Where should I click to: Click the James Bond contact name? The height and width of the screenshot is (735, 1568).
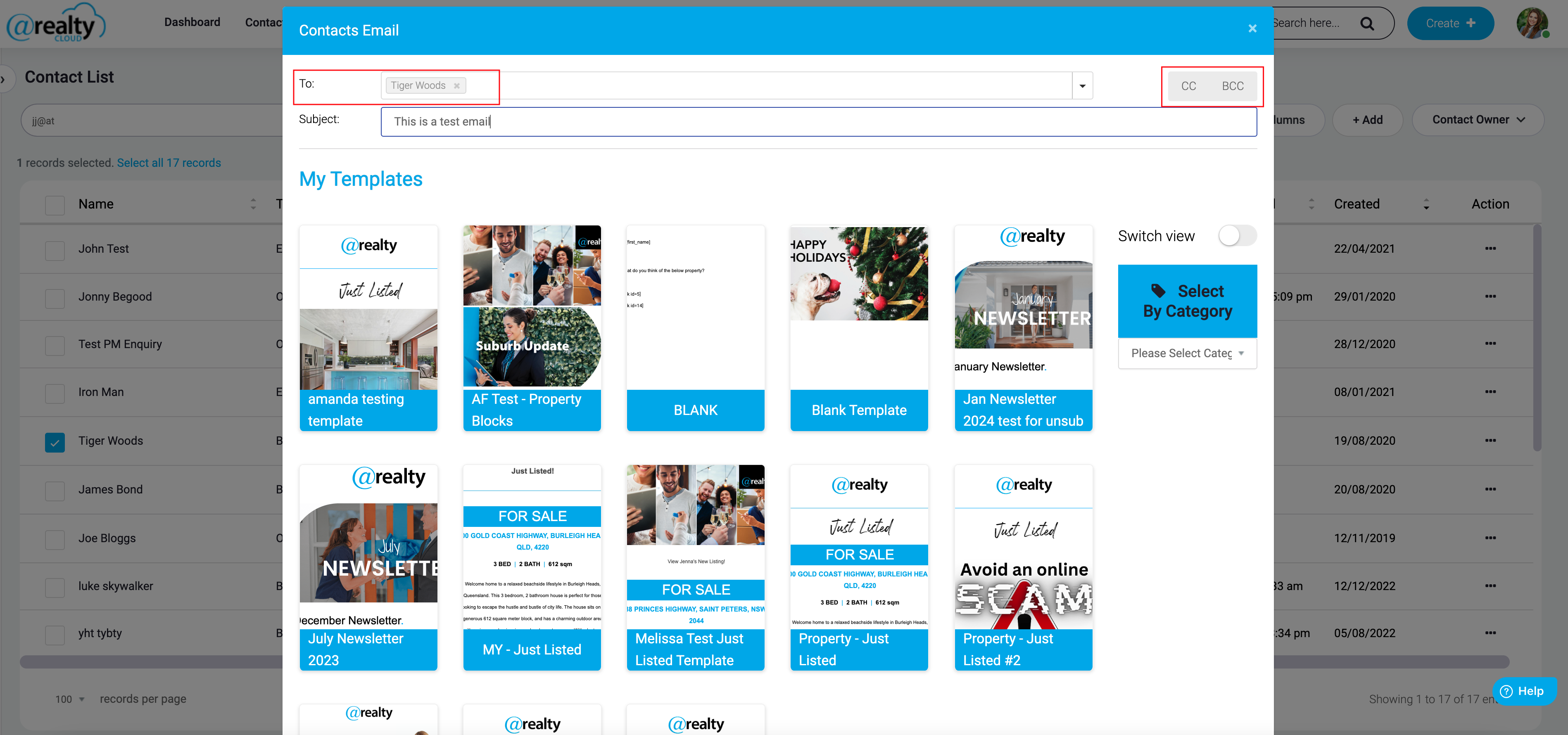(110, 489)
